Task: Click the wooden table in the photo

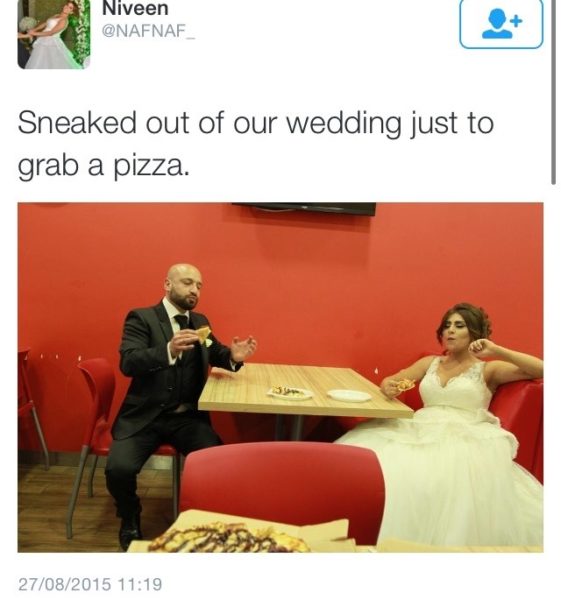Action: click(304, 390)
